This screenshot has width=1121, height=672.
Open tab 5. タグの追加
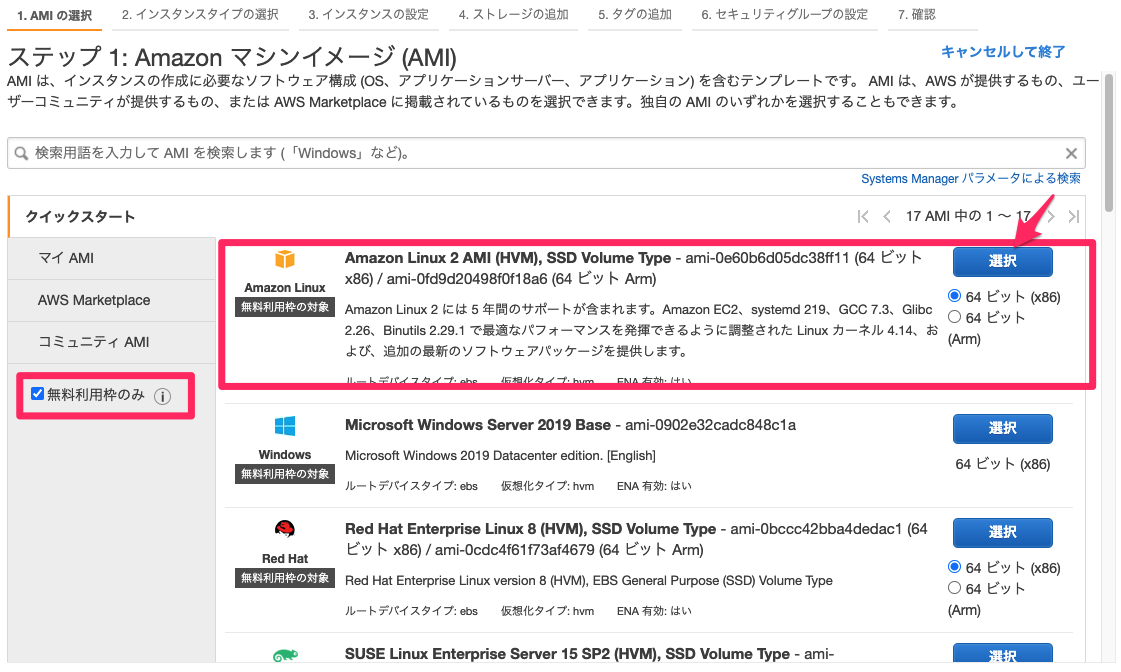coord(635,15)
